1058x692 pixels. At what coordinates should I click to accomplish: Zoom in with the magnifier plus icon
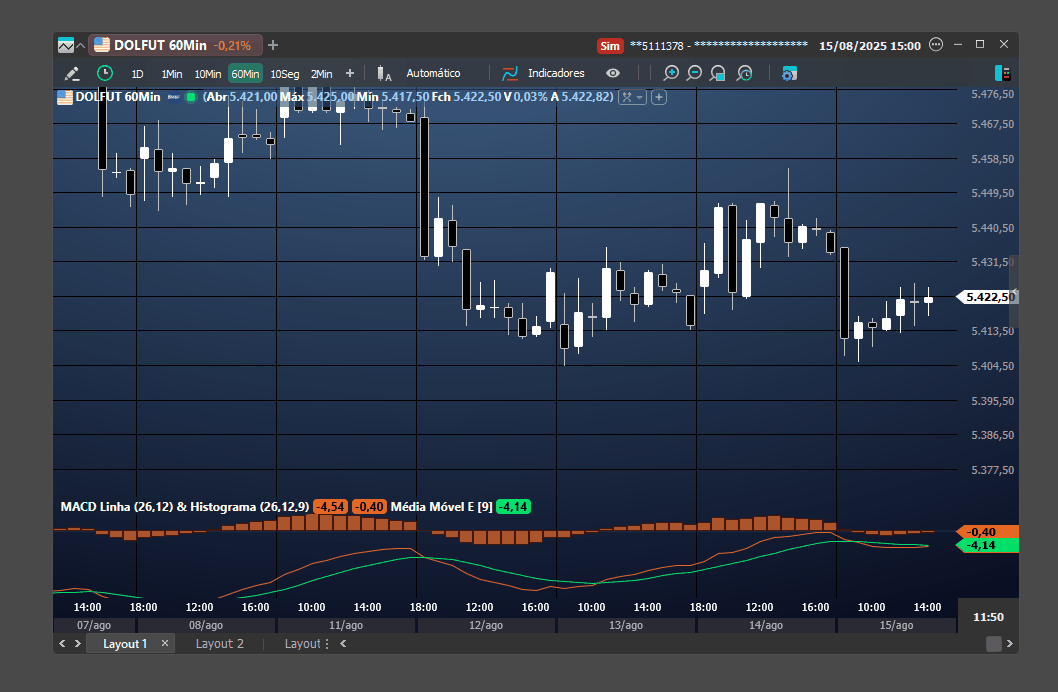point(671,74)
